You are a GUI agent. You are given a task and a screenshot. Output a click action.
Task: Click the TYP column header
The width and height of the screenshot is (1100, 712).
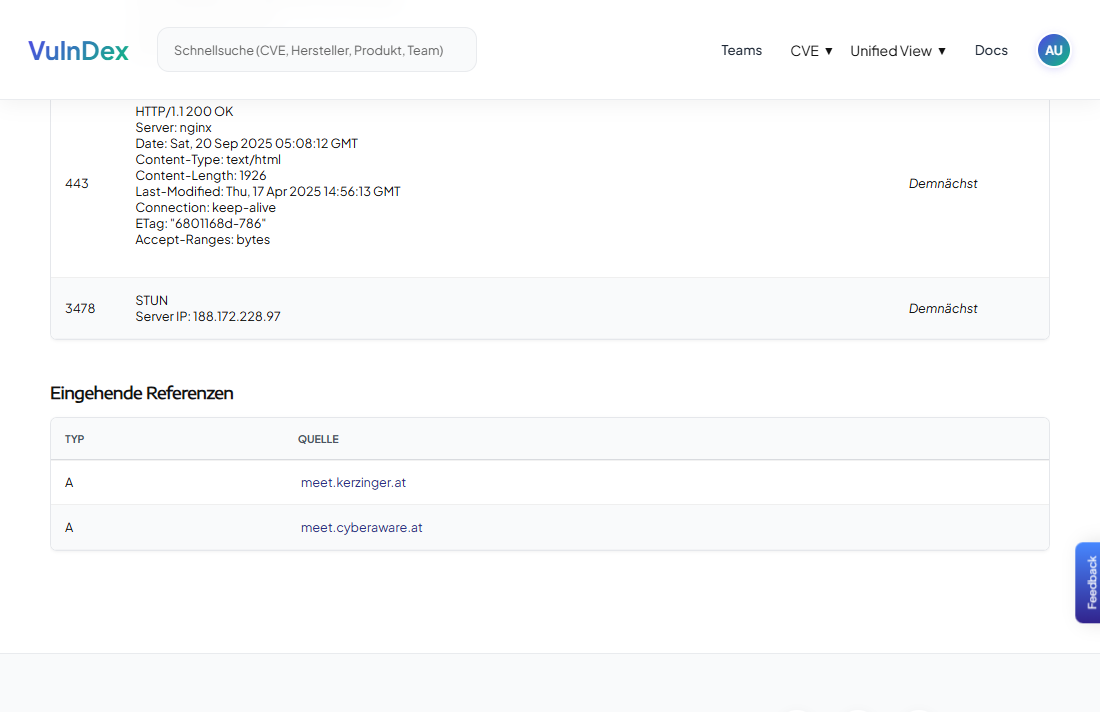[x=75, y=439]
